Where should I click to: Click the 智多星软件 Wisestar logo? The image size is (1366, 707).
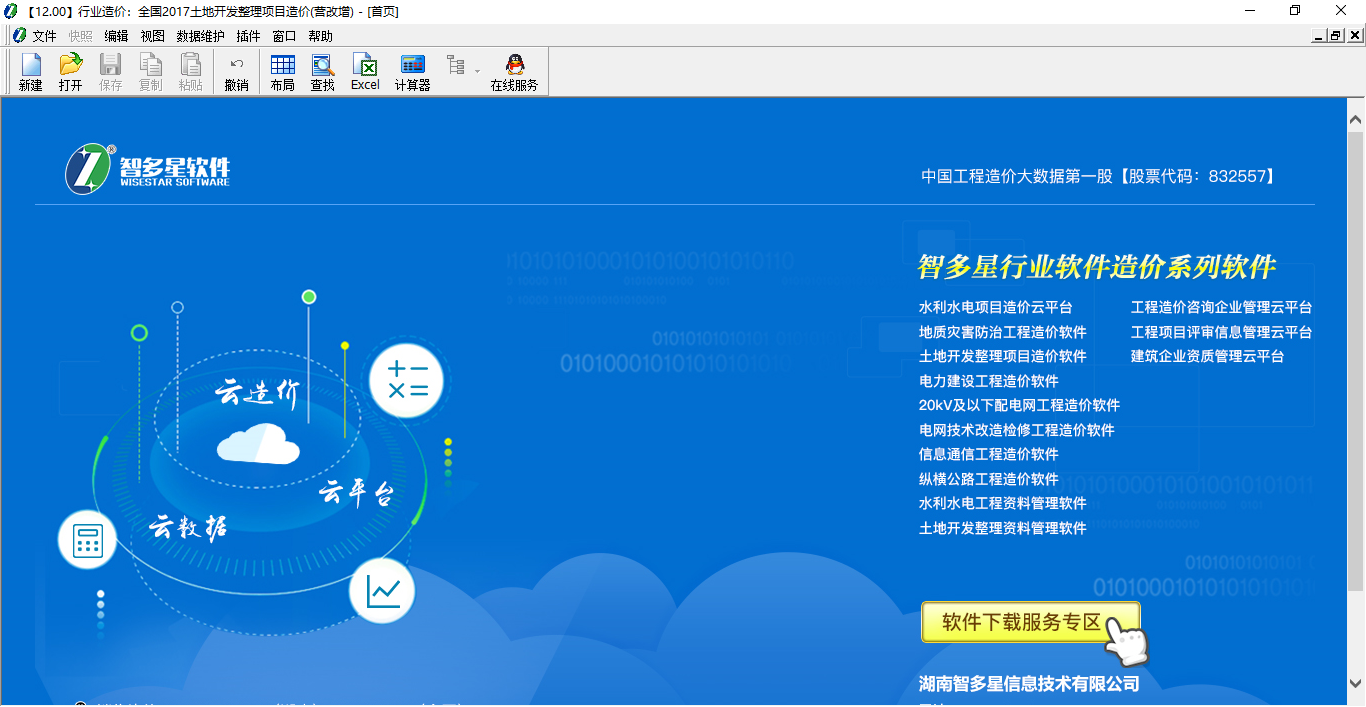pyautogui.click(x=148, y=168)
